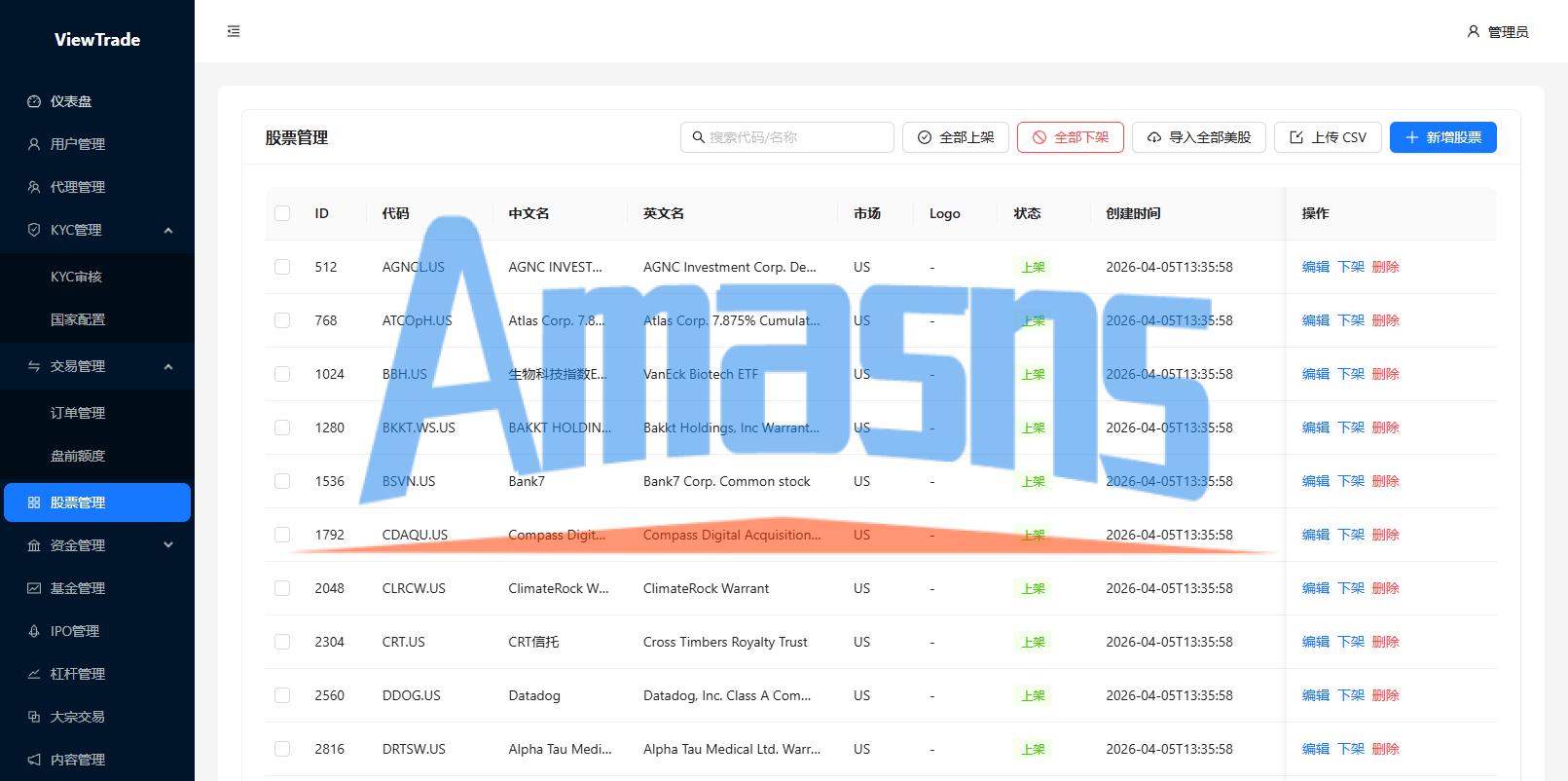Open the KYC审核 menu item
The height and width of the screenshot is (781, 1568).
pos(97,277)
